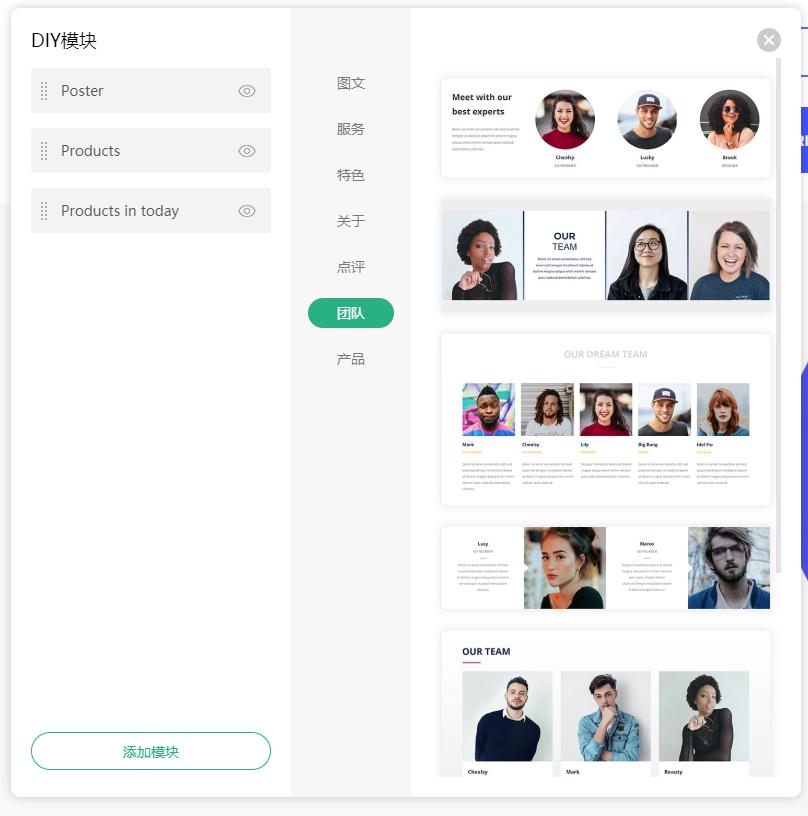Click the drag handle of Poster module
Viewport: 808px width, 816px height.
click(x=44, y=91)
